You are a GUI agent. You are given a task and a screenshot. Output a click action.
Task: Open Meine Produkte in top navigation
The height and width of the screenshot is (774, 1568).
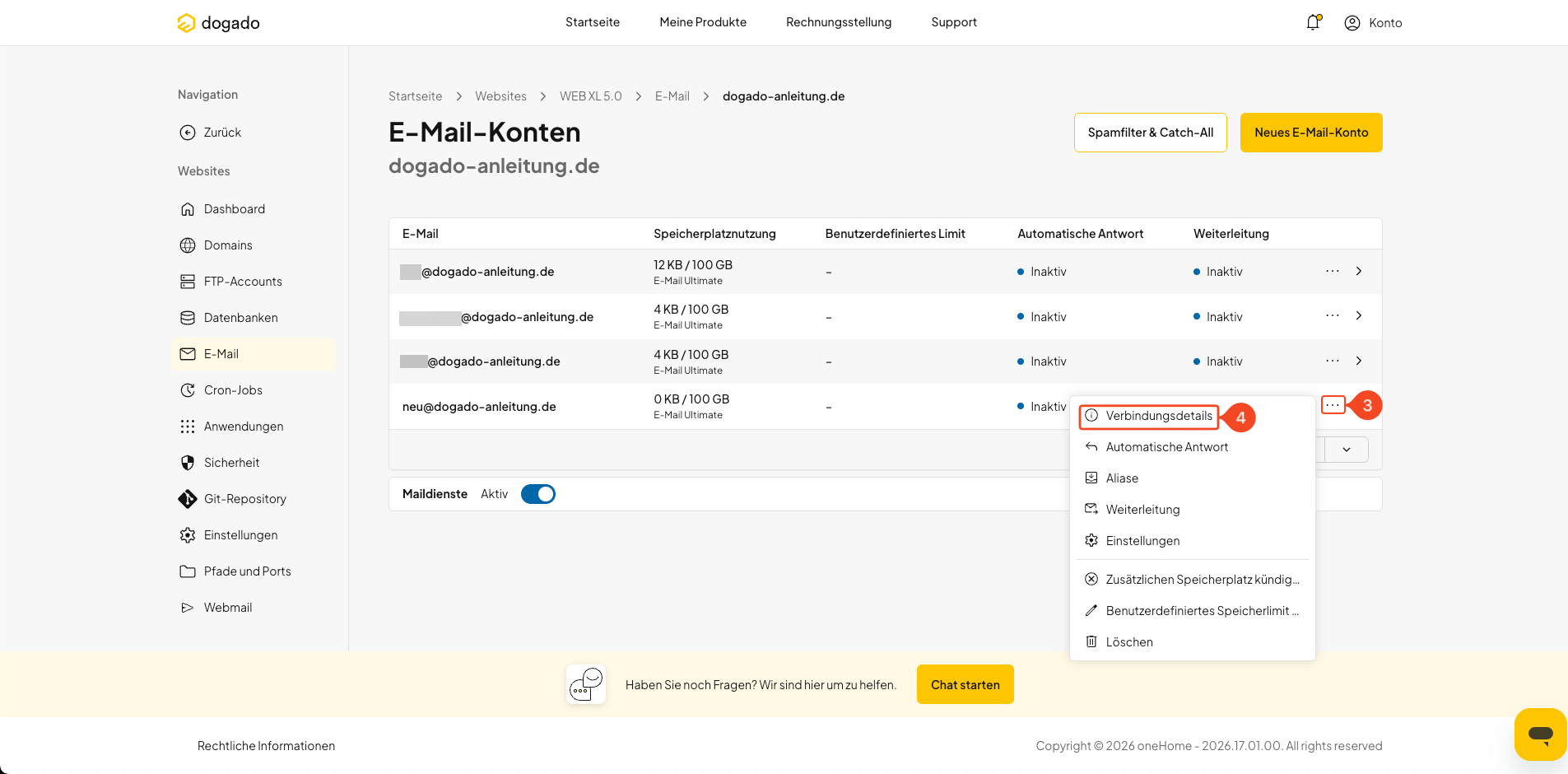click(x=703, y=22)
